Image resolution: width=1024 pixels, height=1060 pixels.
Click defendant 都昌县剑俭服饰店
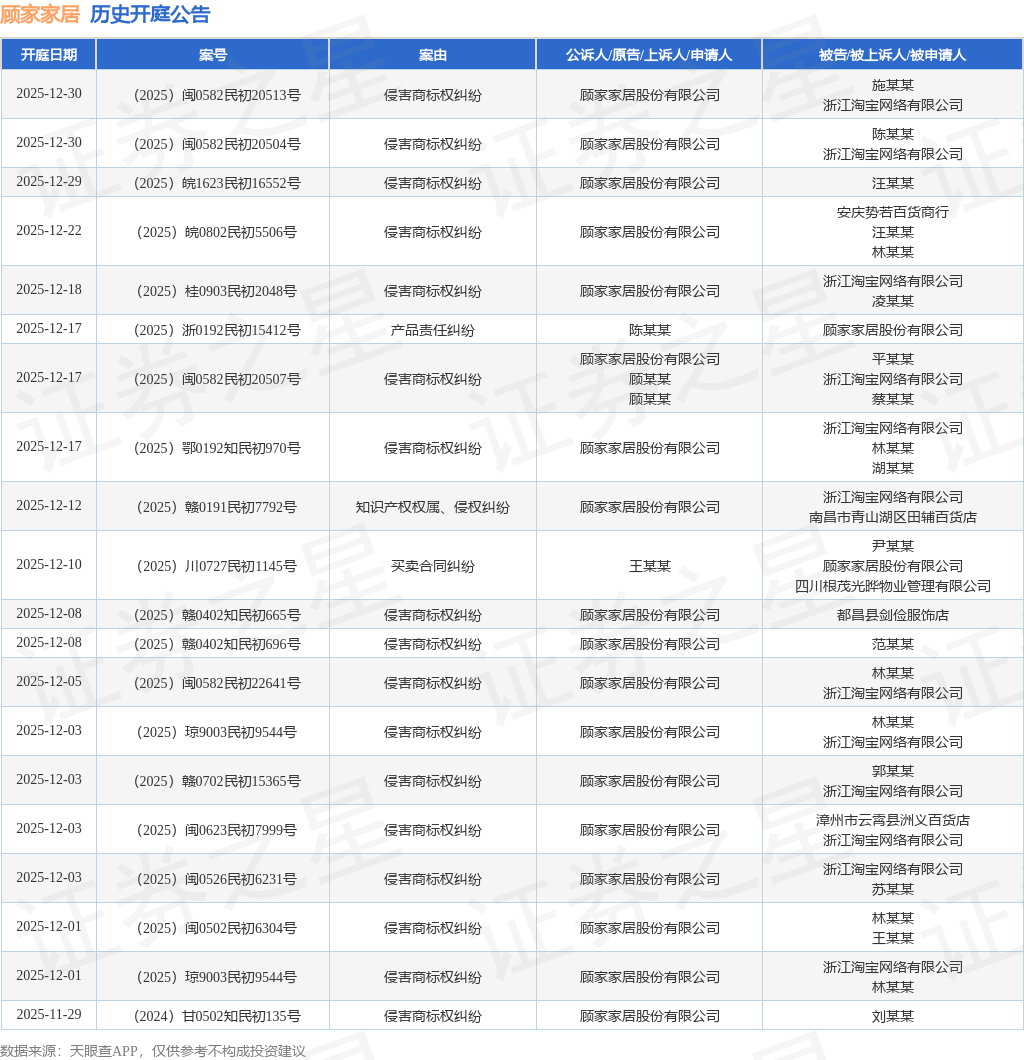pyautogui.click(x=892, y=615)
